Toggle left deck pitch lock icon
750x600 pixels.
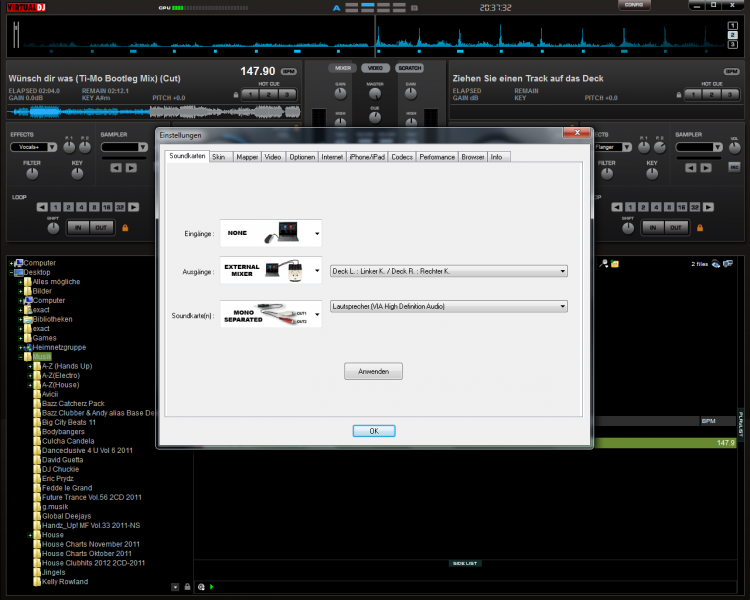236,95
